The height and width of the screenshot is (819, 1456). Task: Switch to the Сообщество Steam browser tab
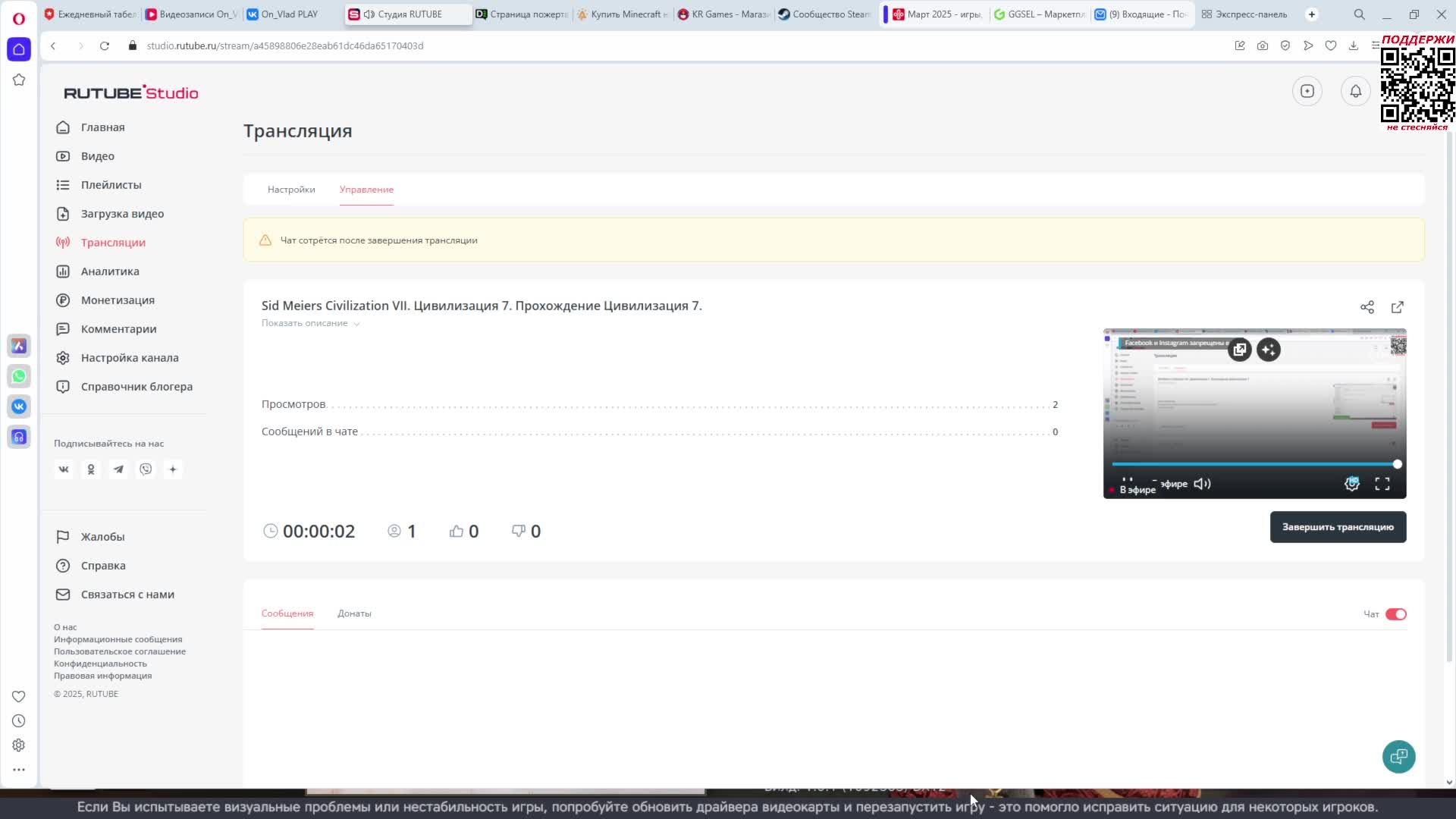point(825,14)
